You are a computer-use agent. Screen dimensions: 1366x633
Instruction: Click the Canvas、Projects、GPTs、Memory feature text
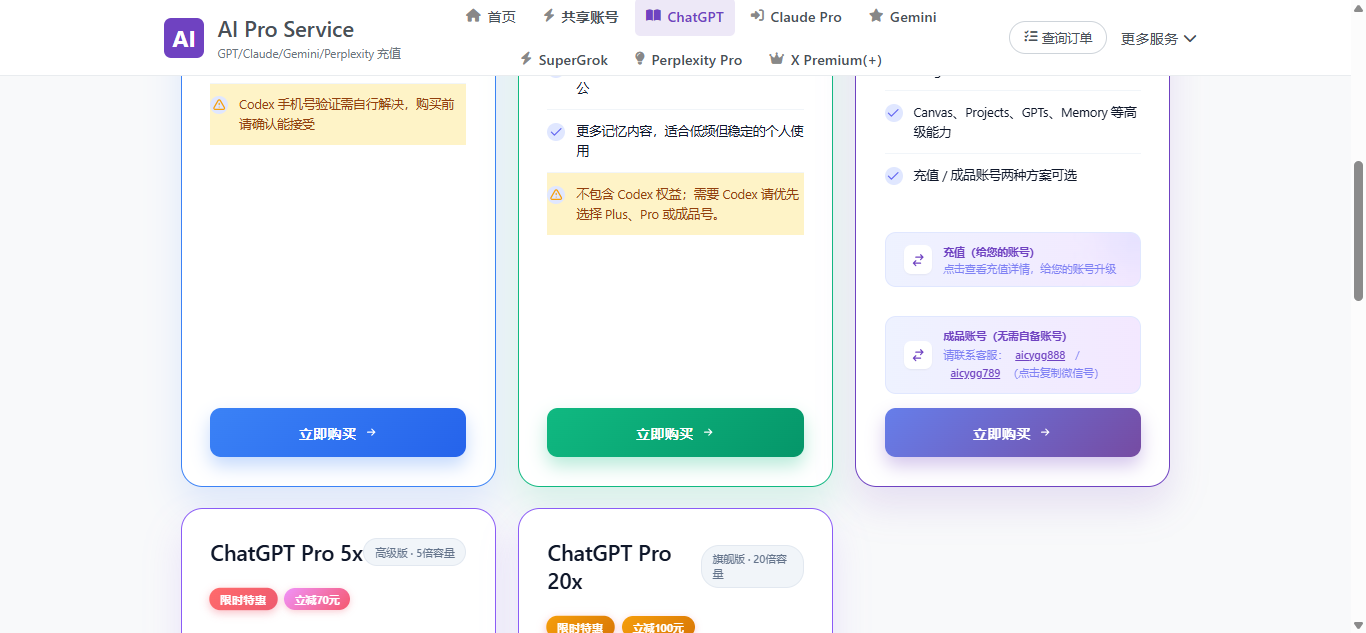[x=1025, y=122]
